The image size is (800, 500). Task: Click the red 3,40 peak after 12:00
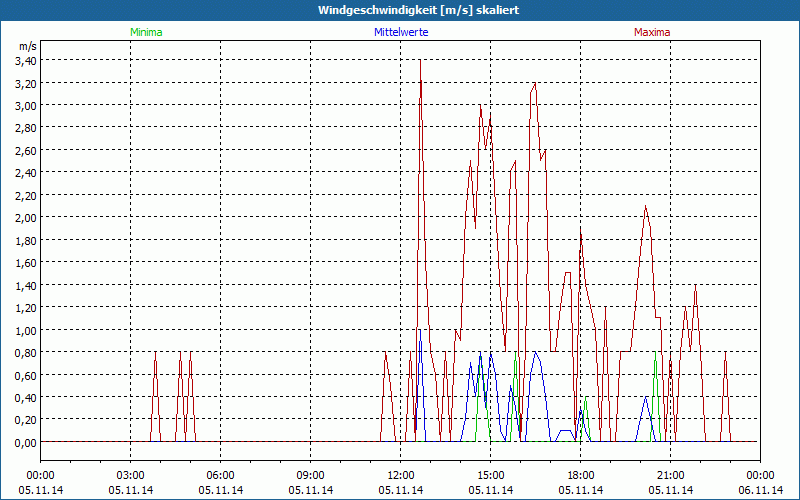pyautogui.click(x=420, y=61)
